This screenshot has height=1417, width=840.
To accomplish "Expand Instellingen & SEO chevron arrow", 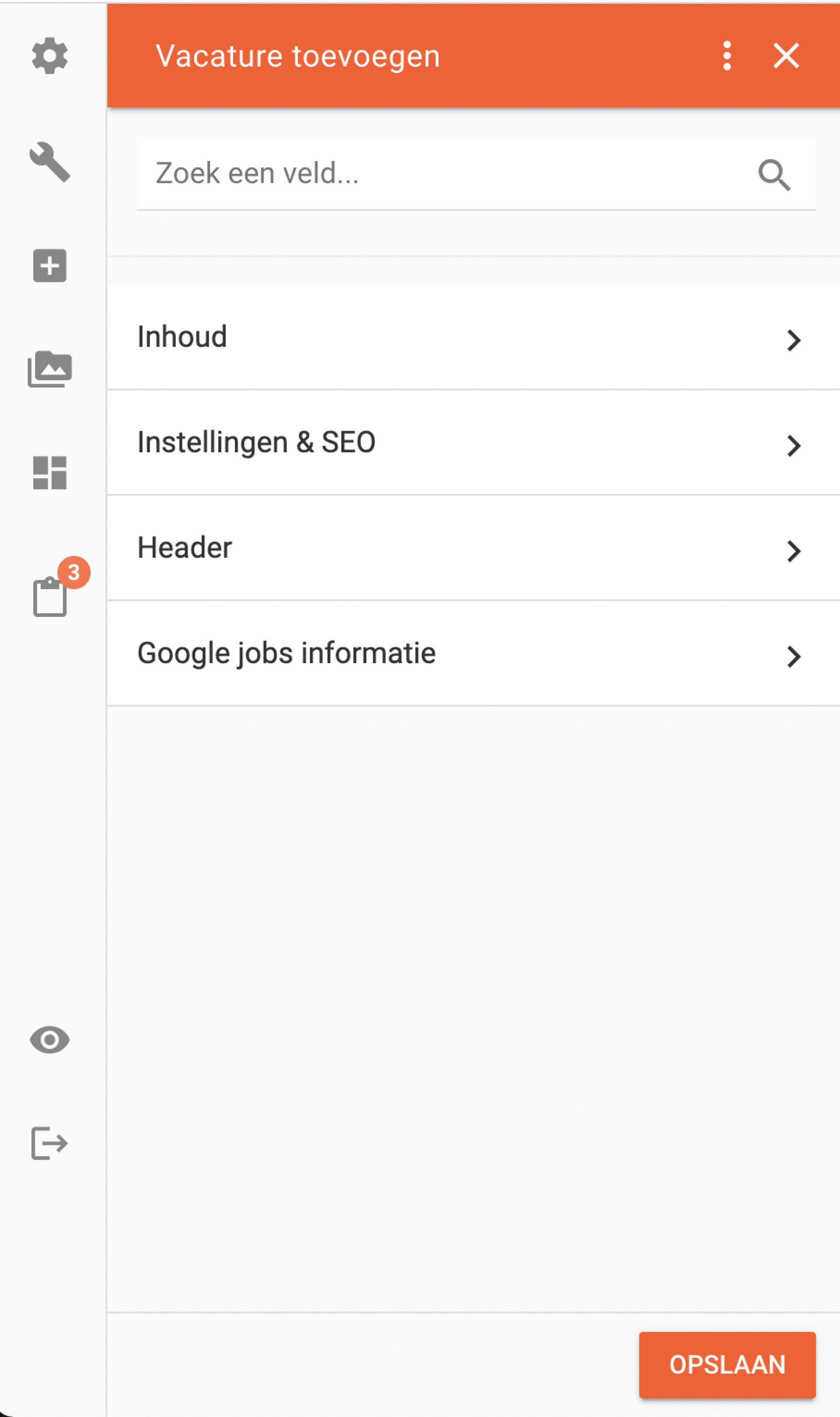I will [794, 445].
